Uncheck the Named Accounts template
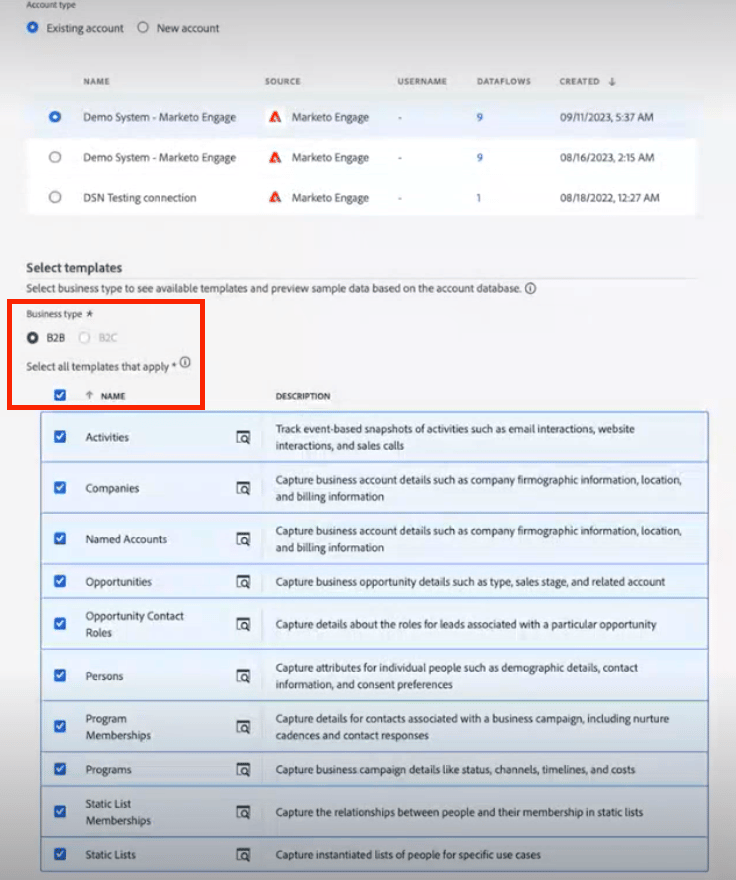Screen dimensions: 736x880 click(x=60, y=539)
